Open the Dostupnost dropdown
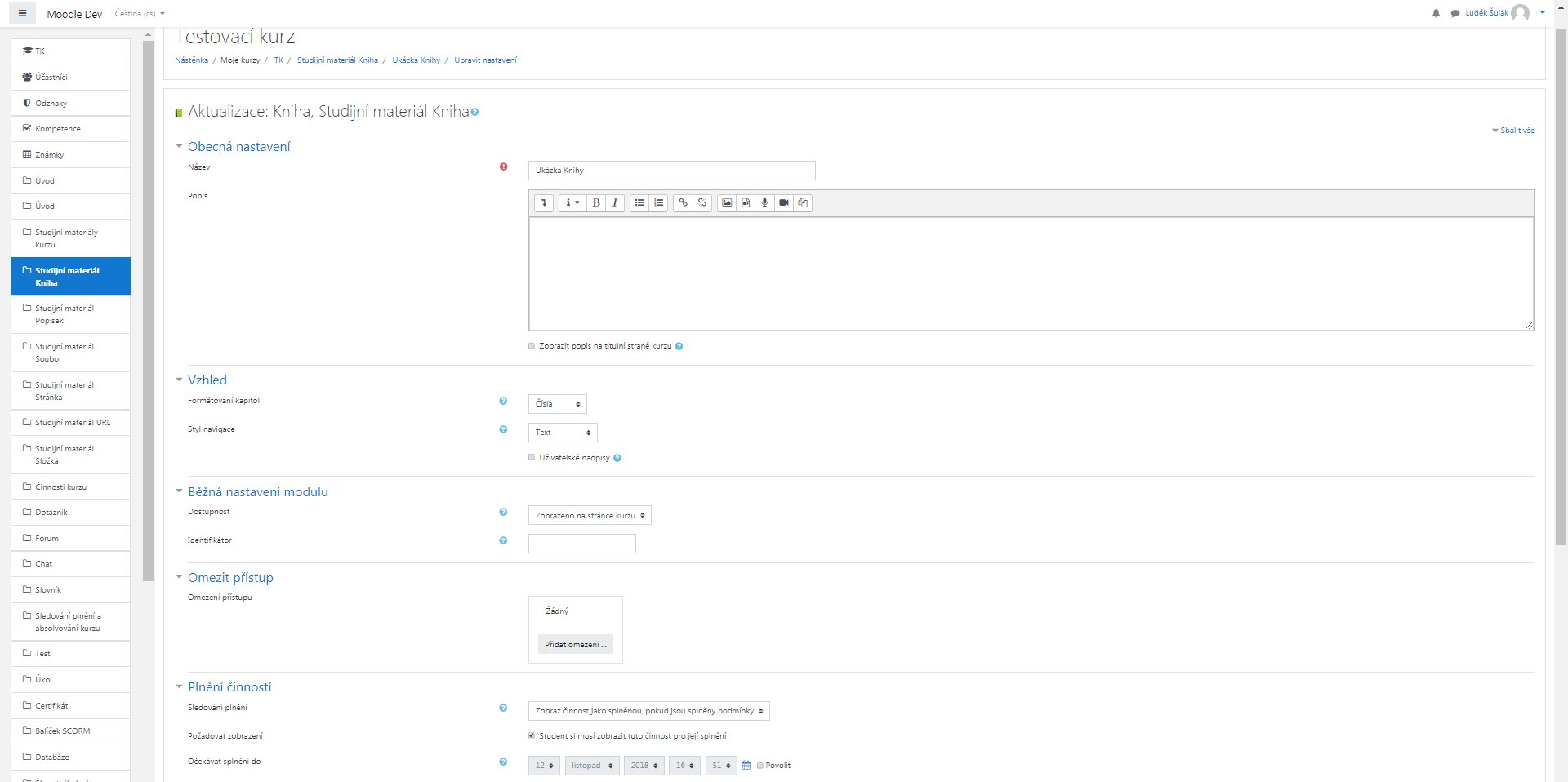 pos(590,516)
